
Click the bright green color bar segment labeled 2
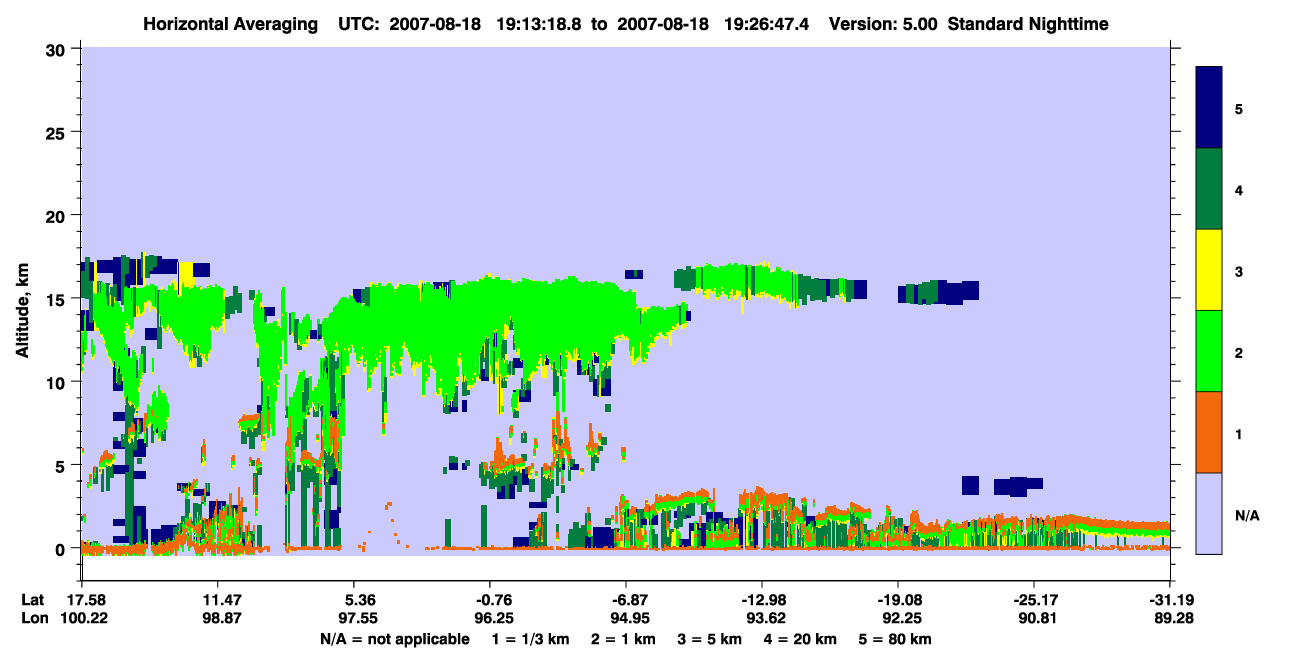tap(1209, 350)
